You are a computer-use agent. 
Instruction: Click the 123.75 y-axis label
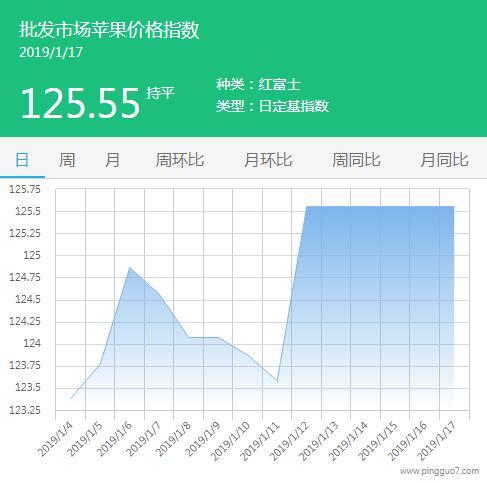coord(25,365)
